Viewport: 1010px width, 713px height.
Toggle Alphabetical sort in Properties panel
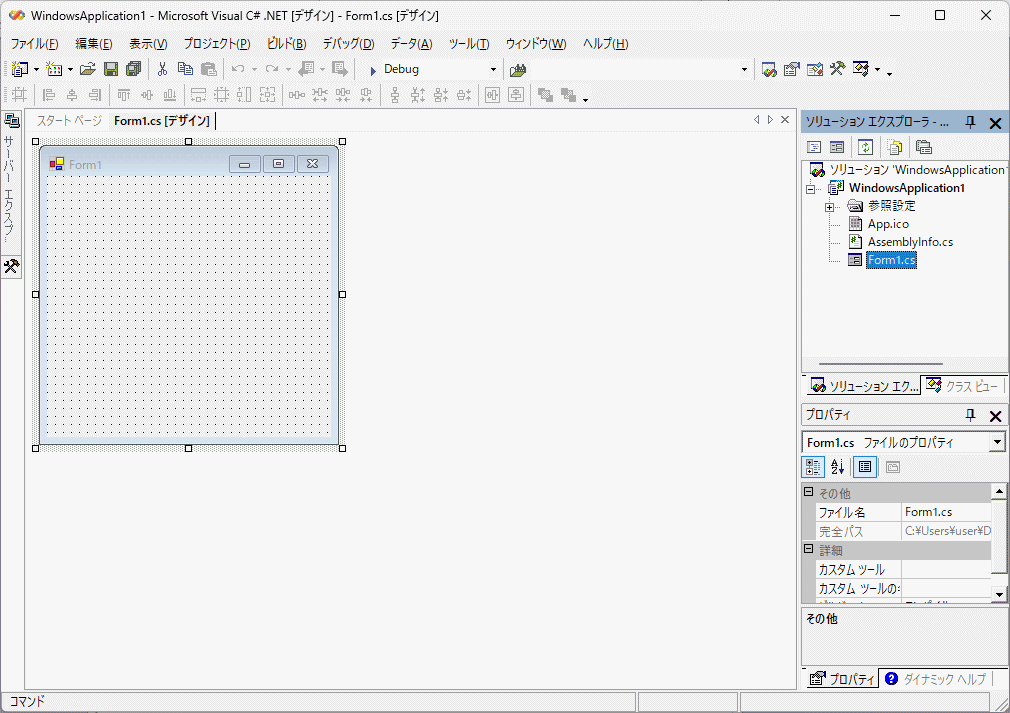(837, 467)
